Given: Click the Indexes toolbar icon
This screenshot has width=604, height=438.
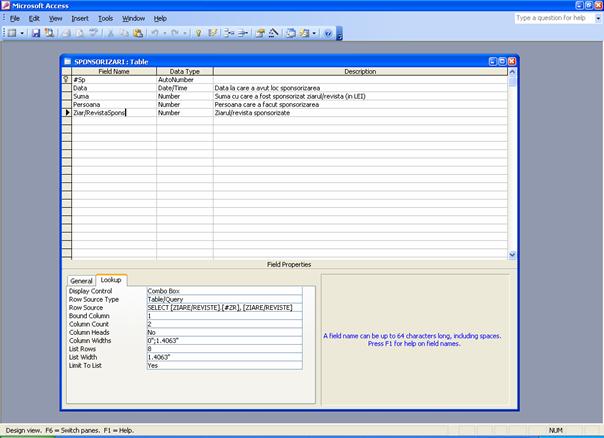Looking at the screenshot, I should tap(212, 33).
